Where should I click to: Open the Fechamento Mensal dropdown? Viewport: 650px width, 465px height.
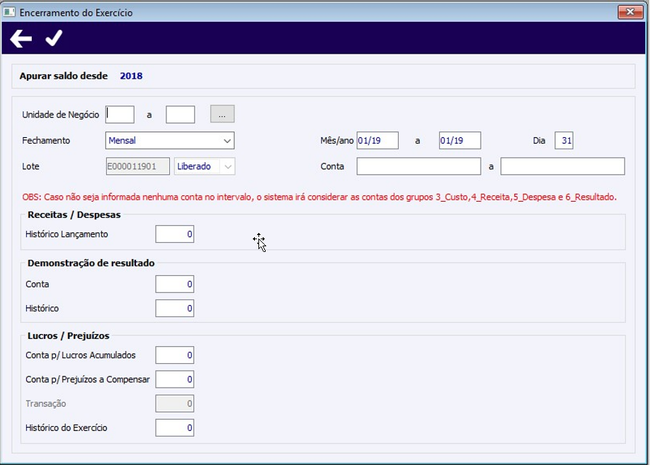tap(170, 140)
